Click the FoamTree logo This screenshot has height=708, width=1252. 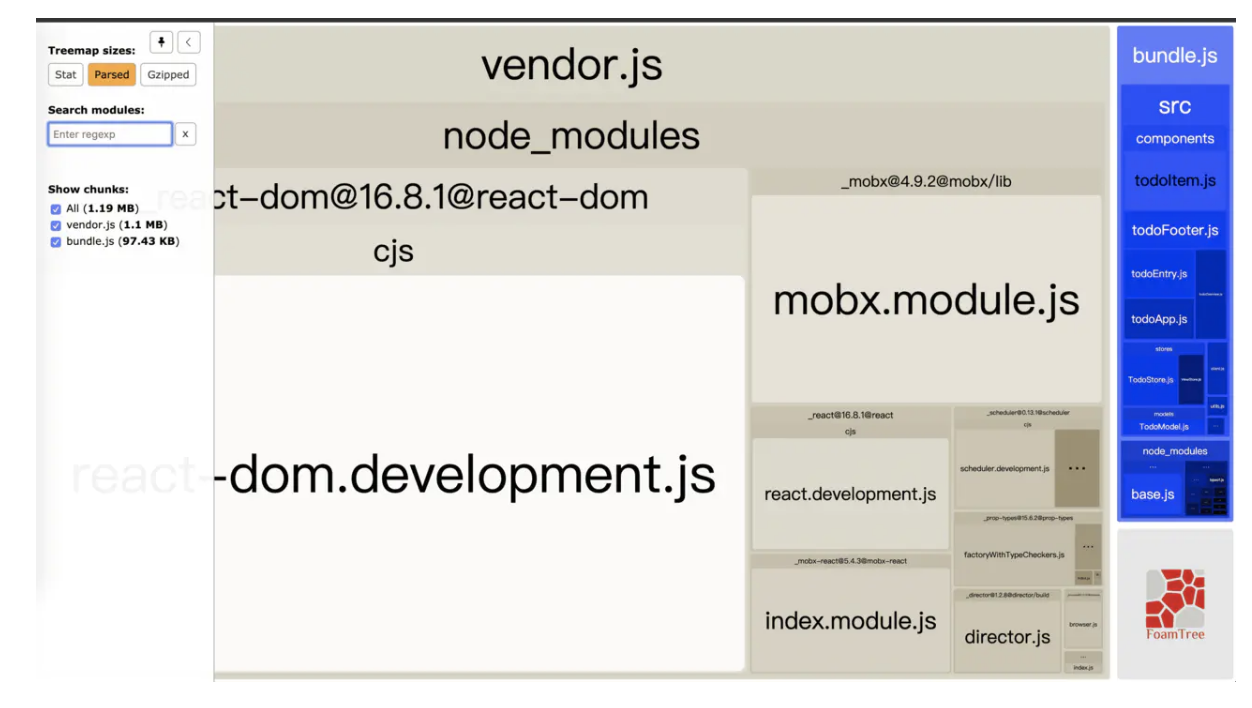tap(1174, 604)
